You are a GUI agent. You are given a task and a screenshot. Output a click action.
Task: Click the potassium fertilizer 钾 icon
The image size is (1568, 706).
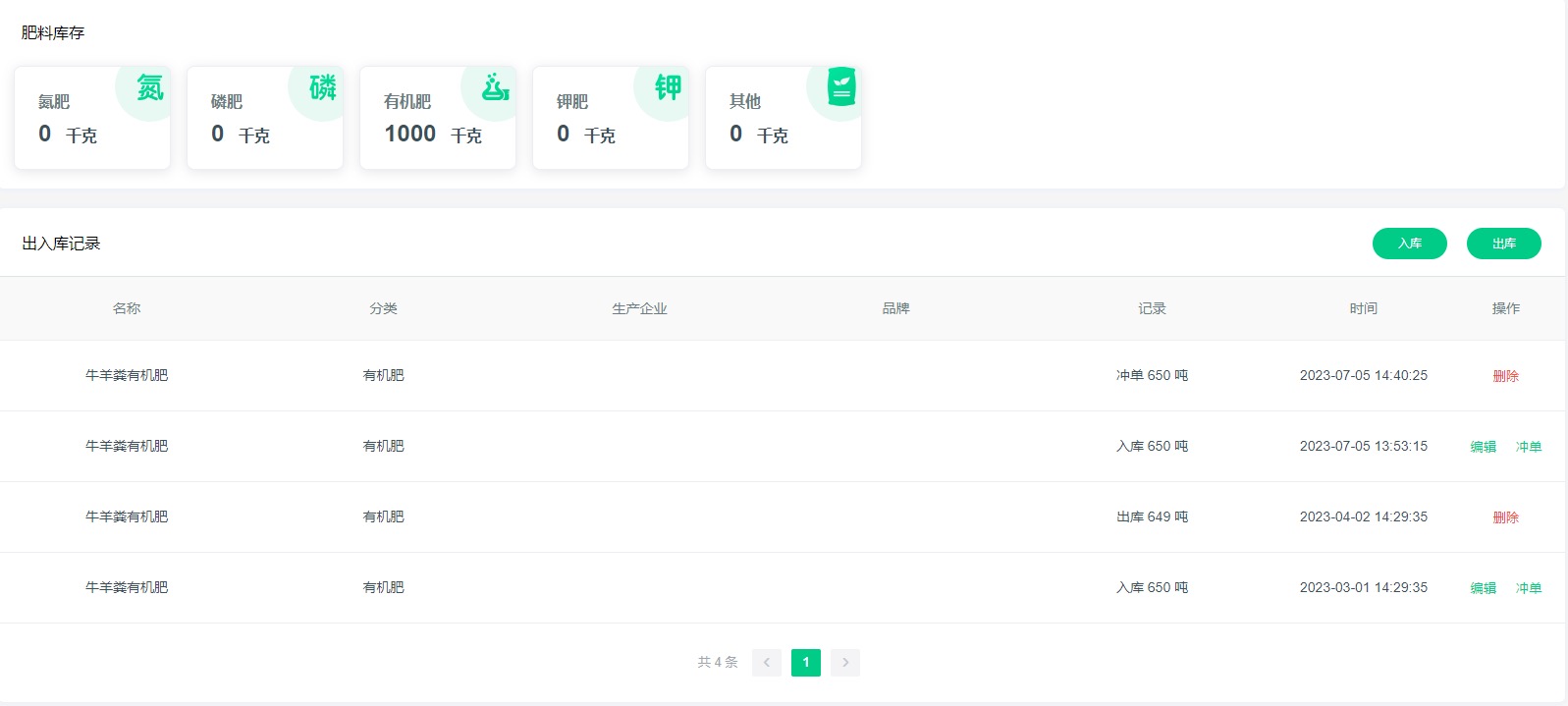[x=668, y=88]
